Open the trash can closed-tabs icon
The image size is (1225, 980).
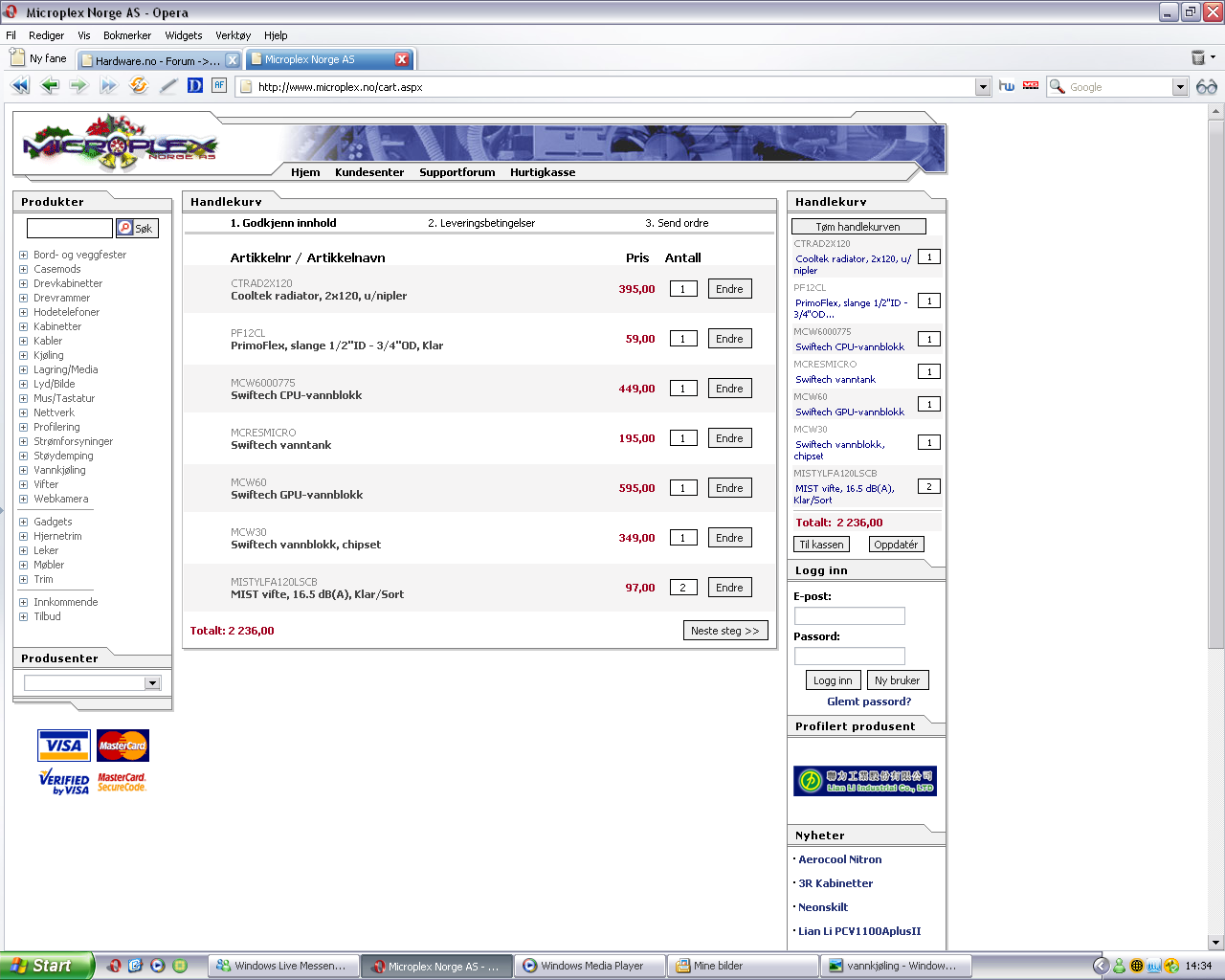pyautogui.click(x=1197, y=58)
